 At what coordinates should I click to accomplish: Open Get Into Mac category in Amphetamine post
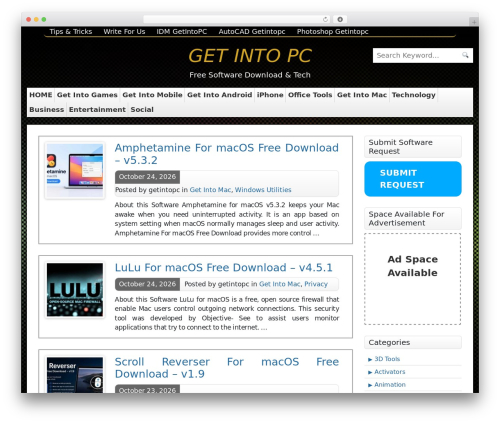coord(210,190)
